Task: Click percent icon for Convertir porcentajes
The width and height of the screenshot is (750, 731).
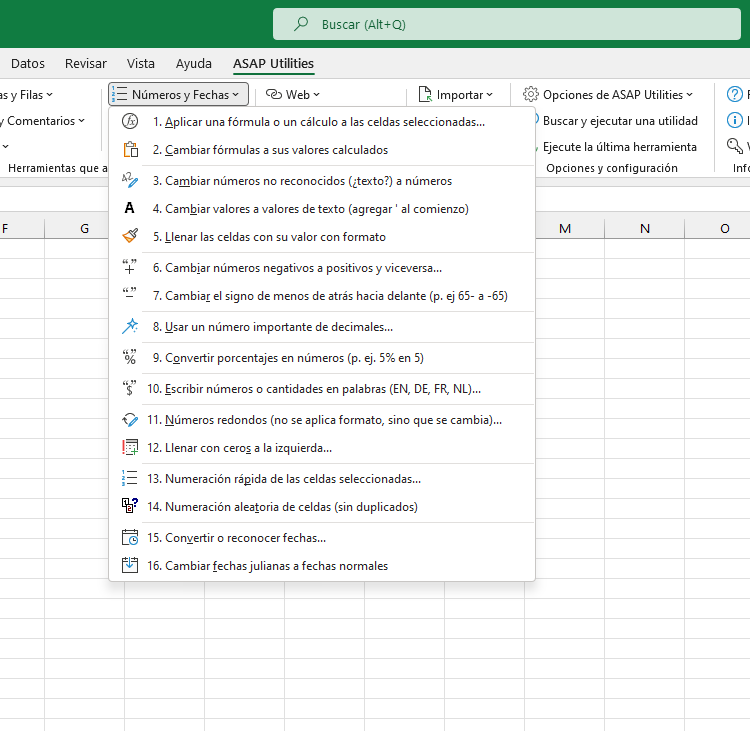Action: [x=130, y=357]
